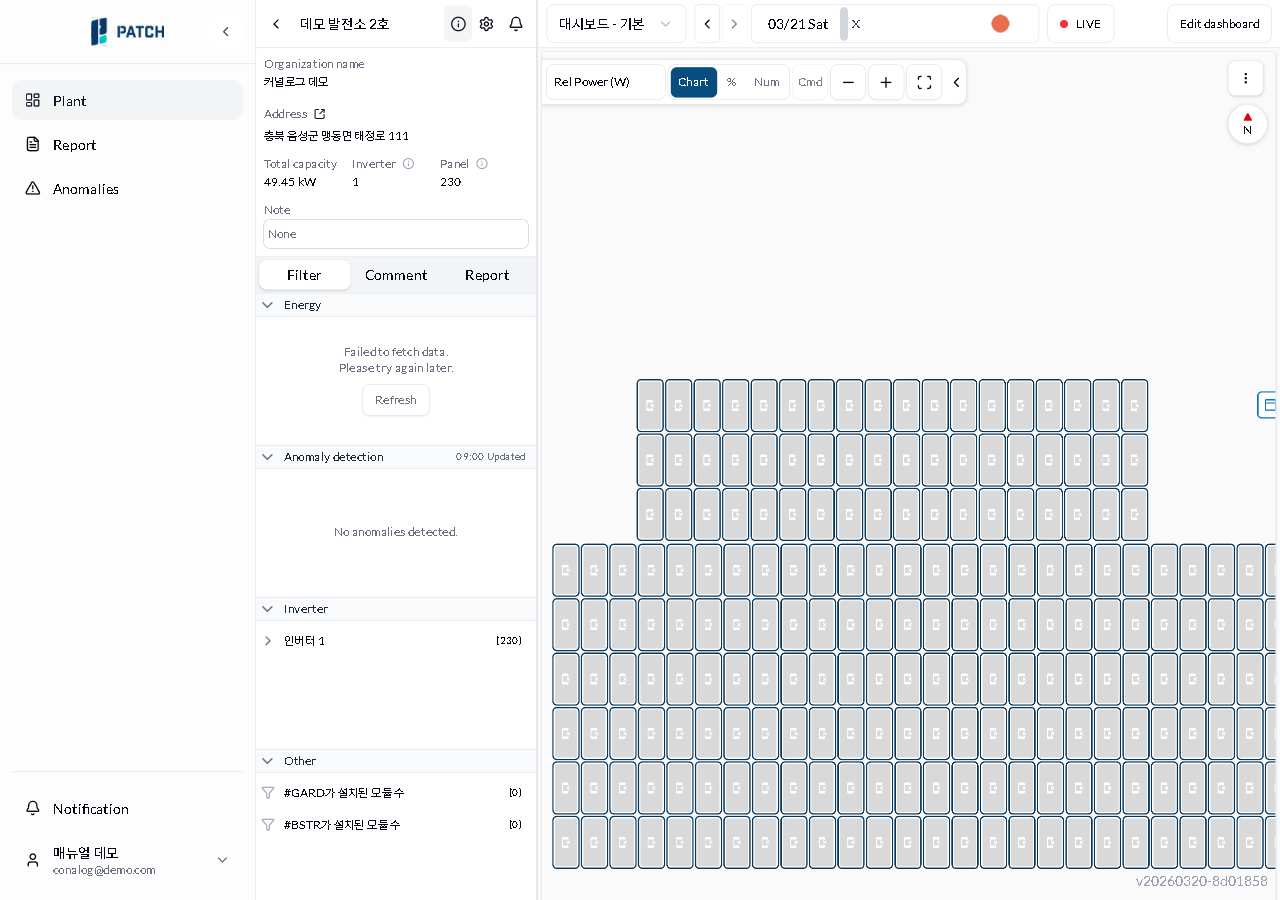Switch display mode to Chart

coord(693,82)
